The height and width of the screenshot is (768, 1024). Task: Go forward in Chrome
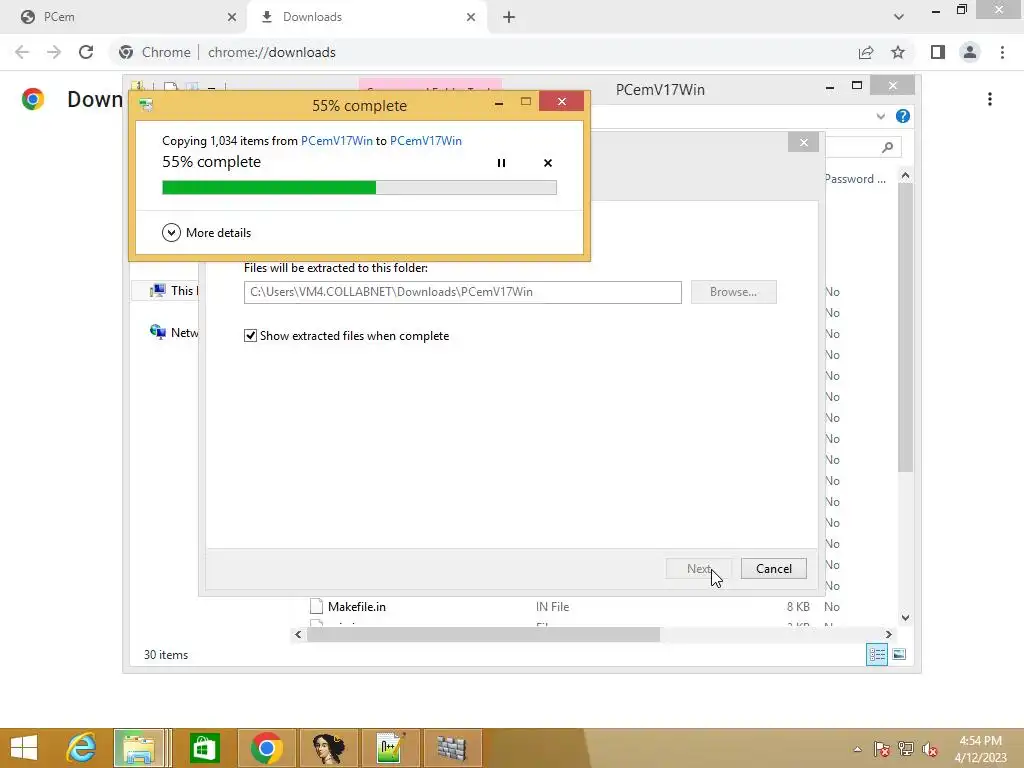[x=54, y=52]
